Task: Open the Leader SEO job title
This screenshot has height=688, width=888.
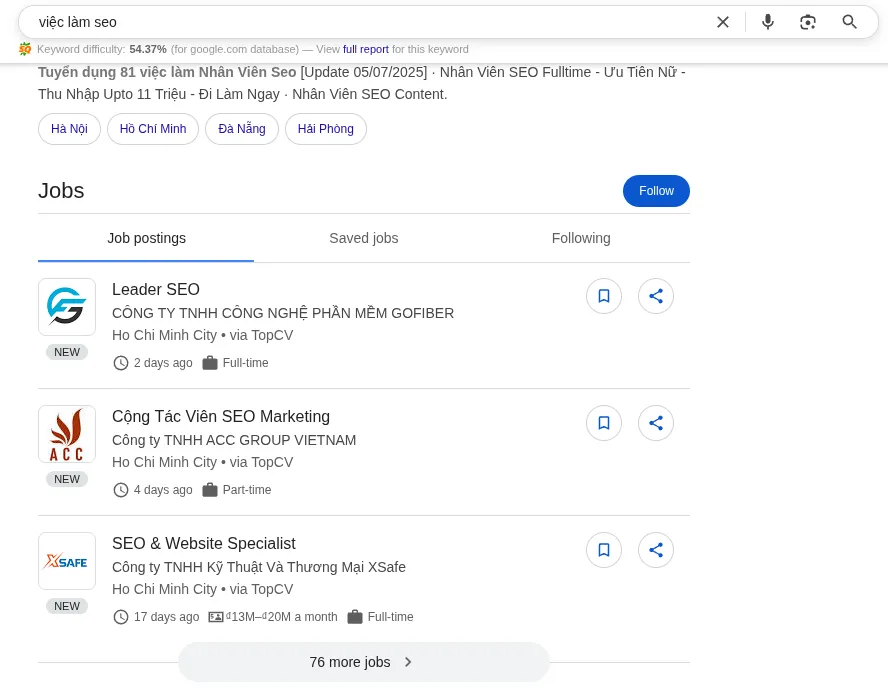Action: [156, 290]
